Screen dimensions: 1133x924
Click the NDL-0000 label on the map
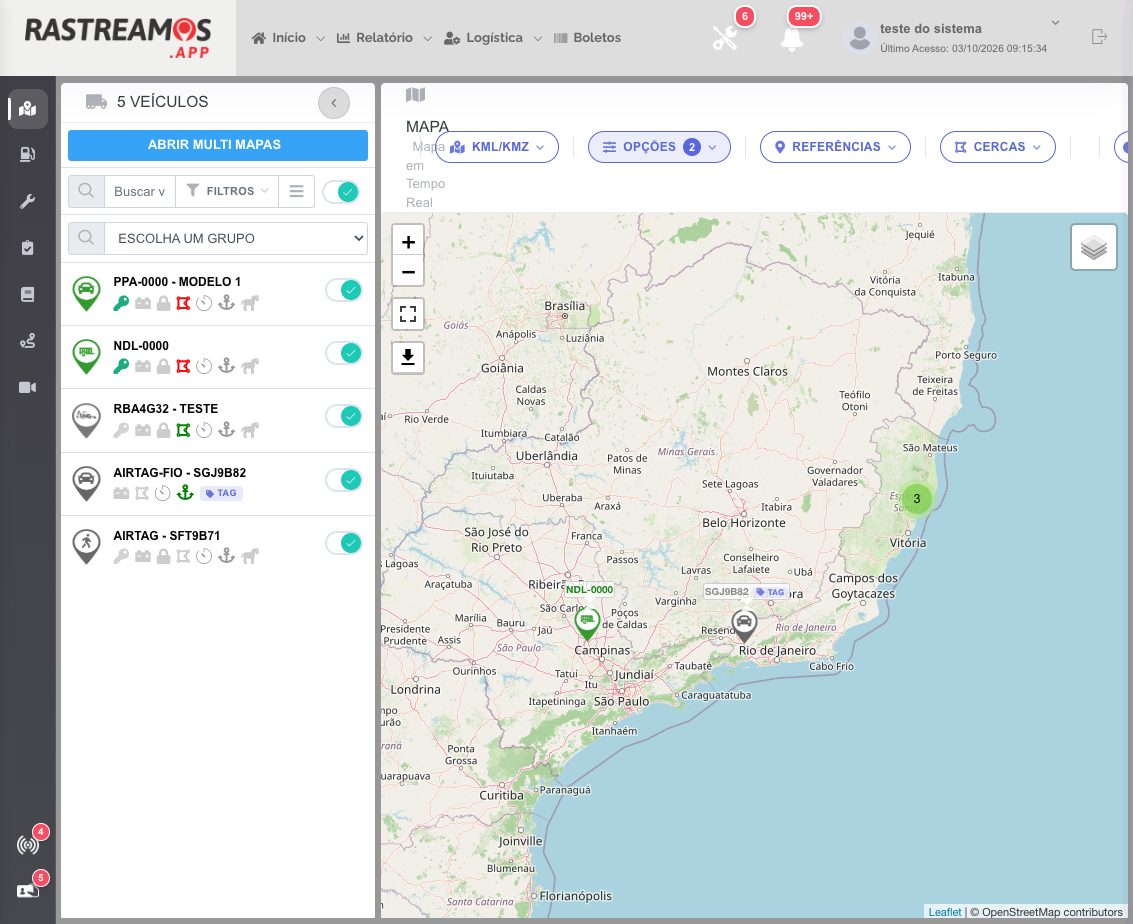coord(589,590)
